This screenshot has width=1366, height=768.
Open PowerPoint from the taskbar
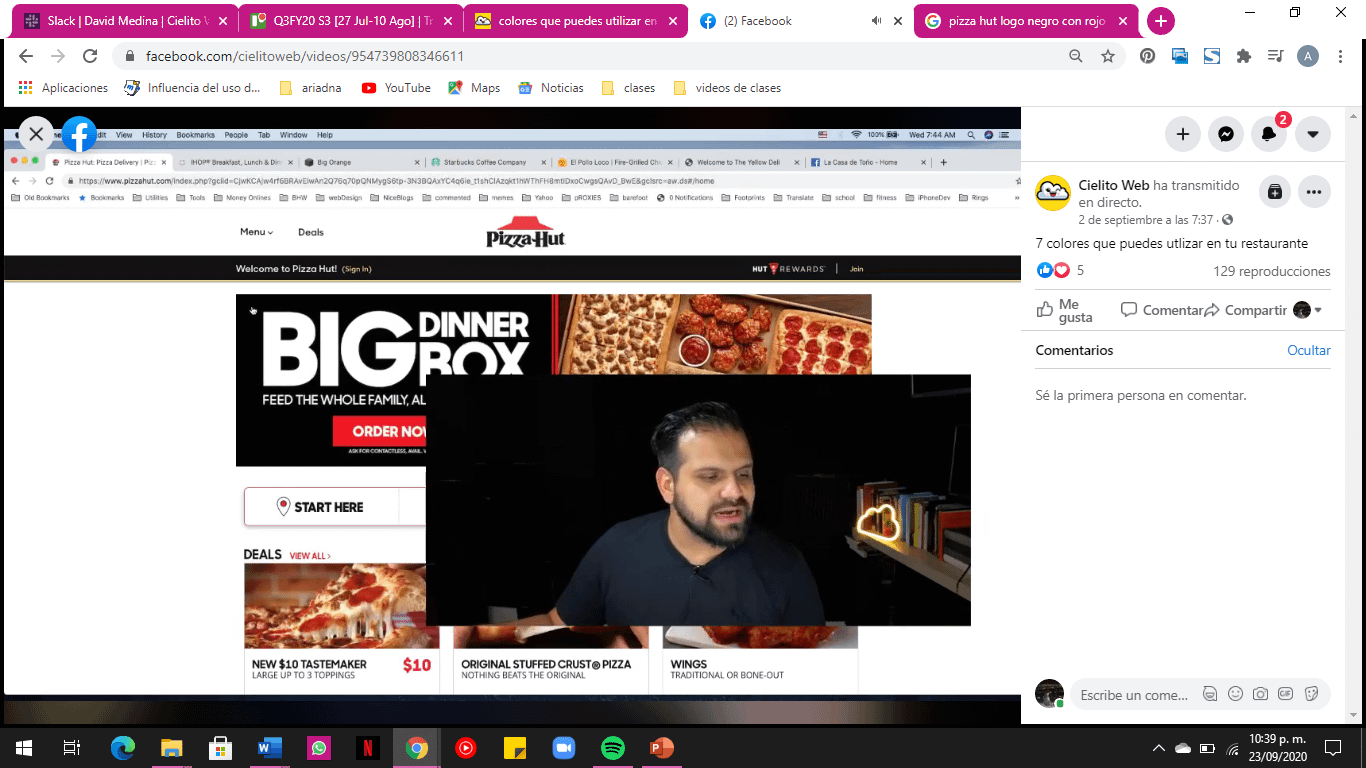pos(662,748)
